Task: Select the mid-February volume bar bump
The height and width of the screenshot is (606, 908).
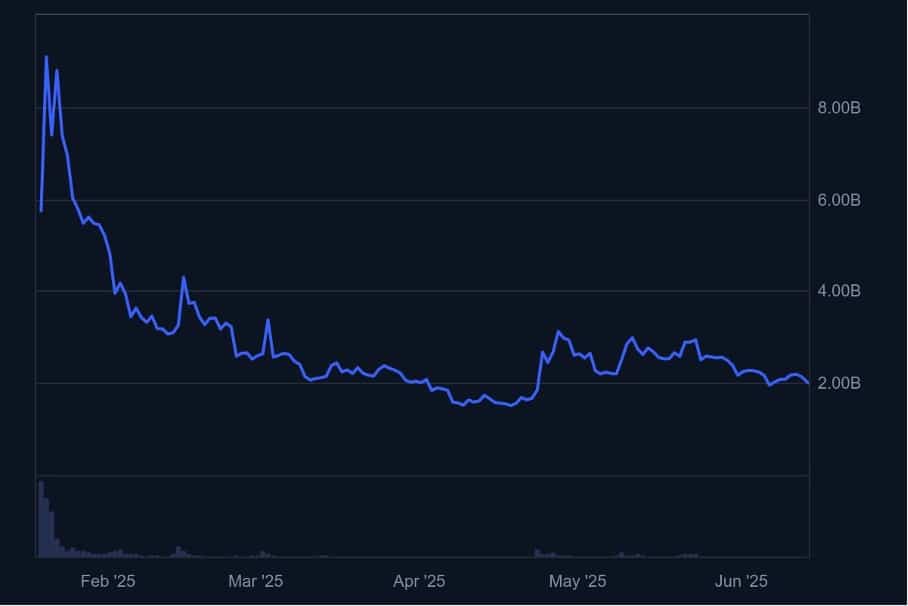Action: pyautogui.click(x=179, y=551)
